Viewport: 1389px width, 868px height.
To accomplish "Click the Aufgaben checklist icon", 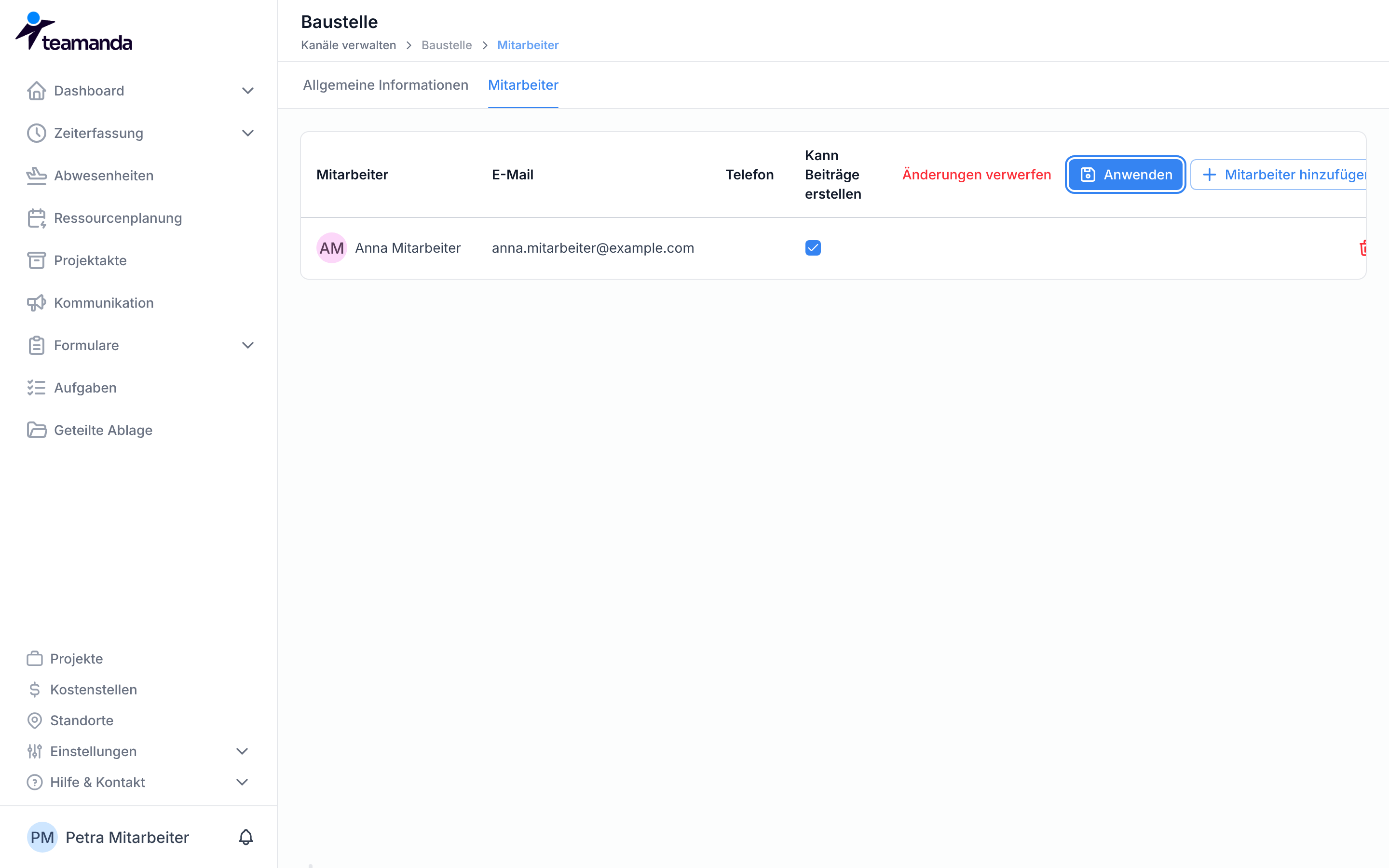I will [x=37, y=388].
